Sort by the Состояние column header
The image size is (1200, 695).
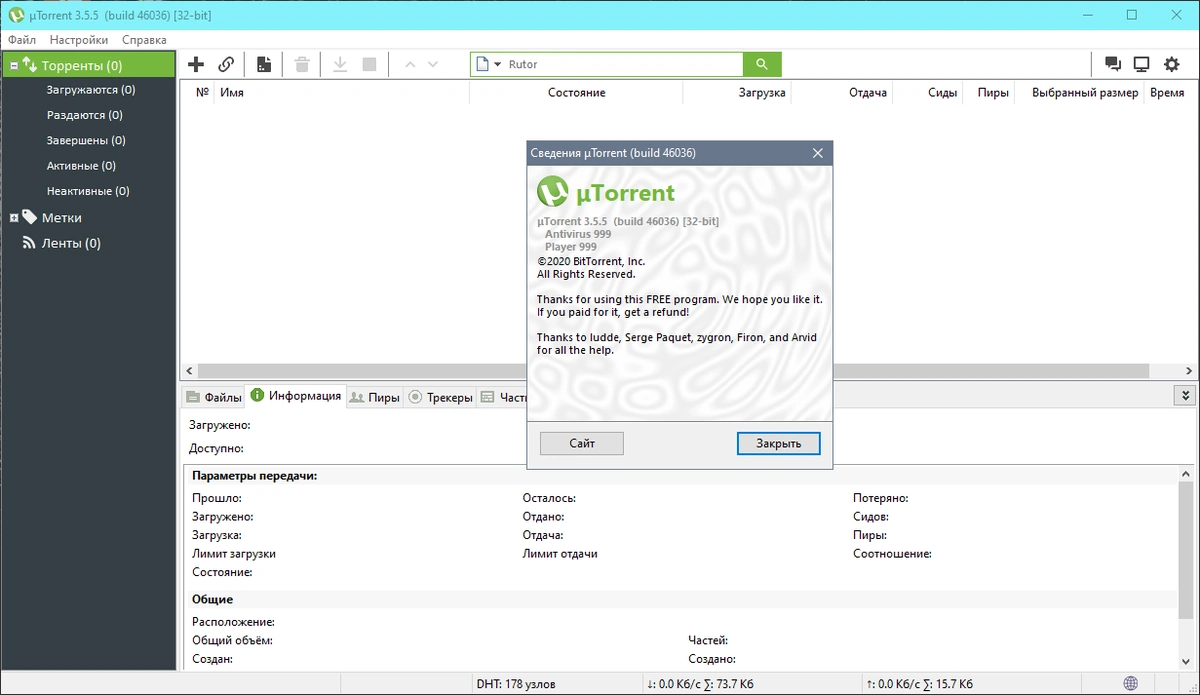pos(576,92)
